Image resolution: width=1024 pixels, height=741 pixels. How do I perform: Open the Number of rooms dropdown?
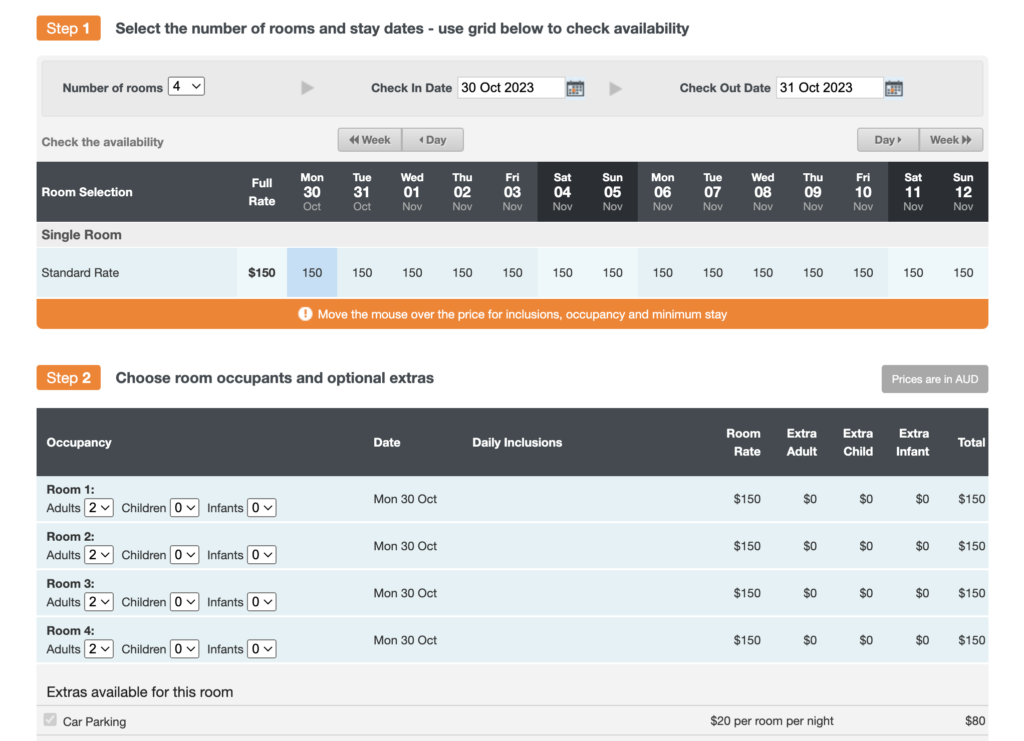pyautogui.click(x=186, y=87)
